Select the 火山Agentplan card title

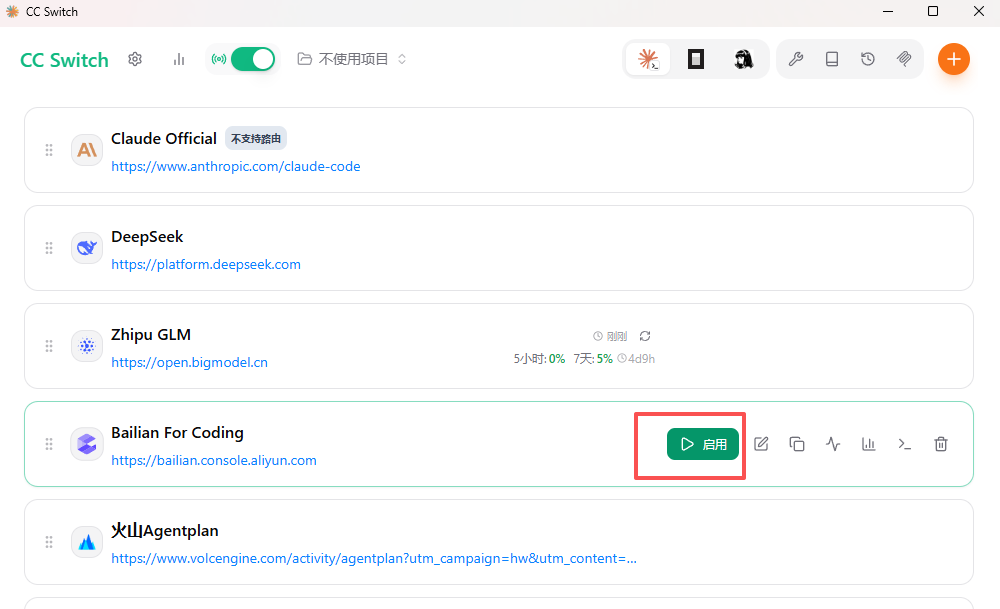pos(165,531)
